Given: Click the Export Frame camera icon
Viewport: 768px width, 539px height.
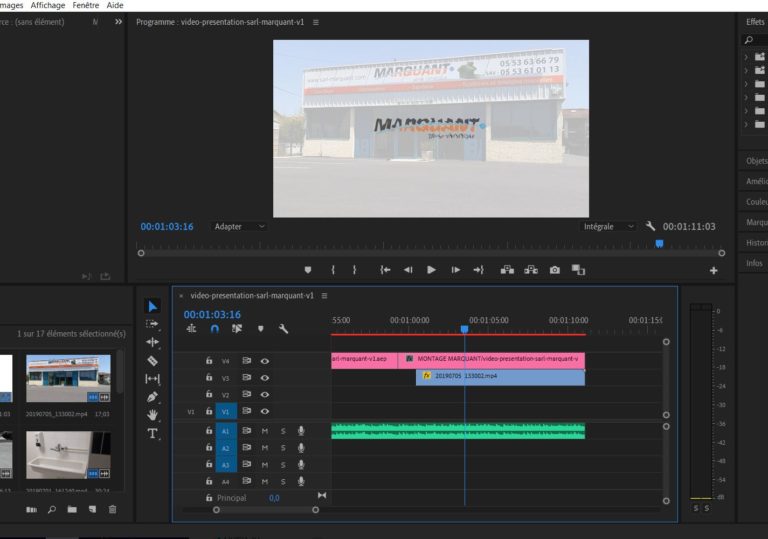Looking at the screenshot, I should click(x=554, y=270).
